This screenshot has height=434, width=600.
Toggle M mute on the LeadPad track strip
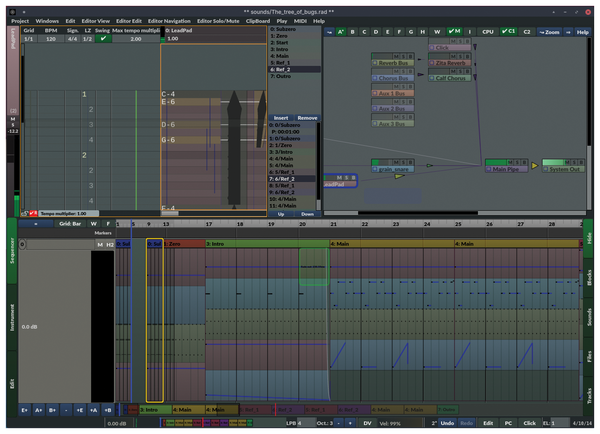coord(13,119)
